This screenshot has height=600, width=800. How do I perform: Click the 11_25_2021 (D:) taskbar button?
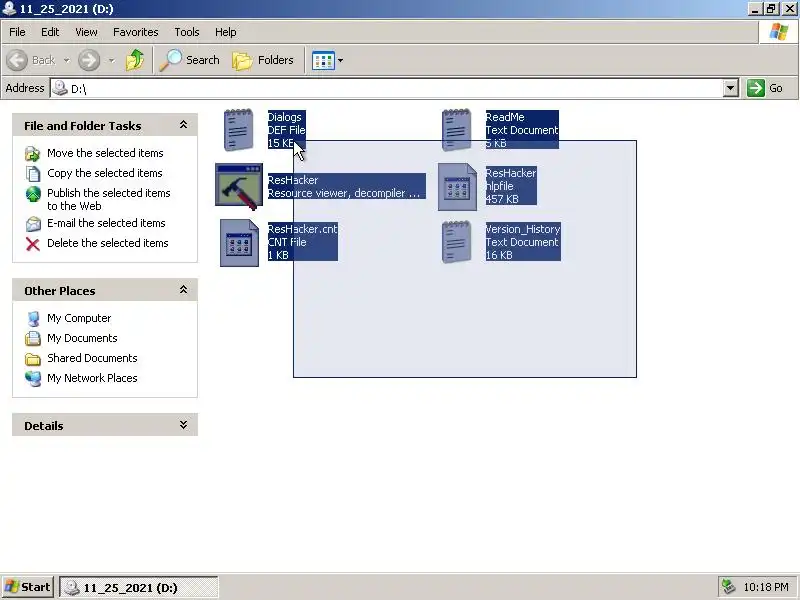[139, 588]
